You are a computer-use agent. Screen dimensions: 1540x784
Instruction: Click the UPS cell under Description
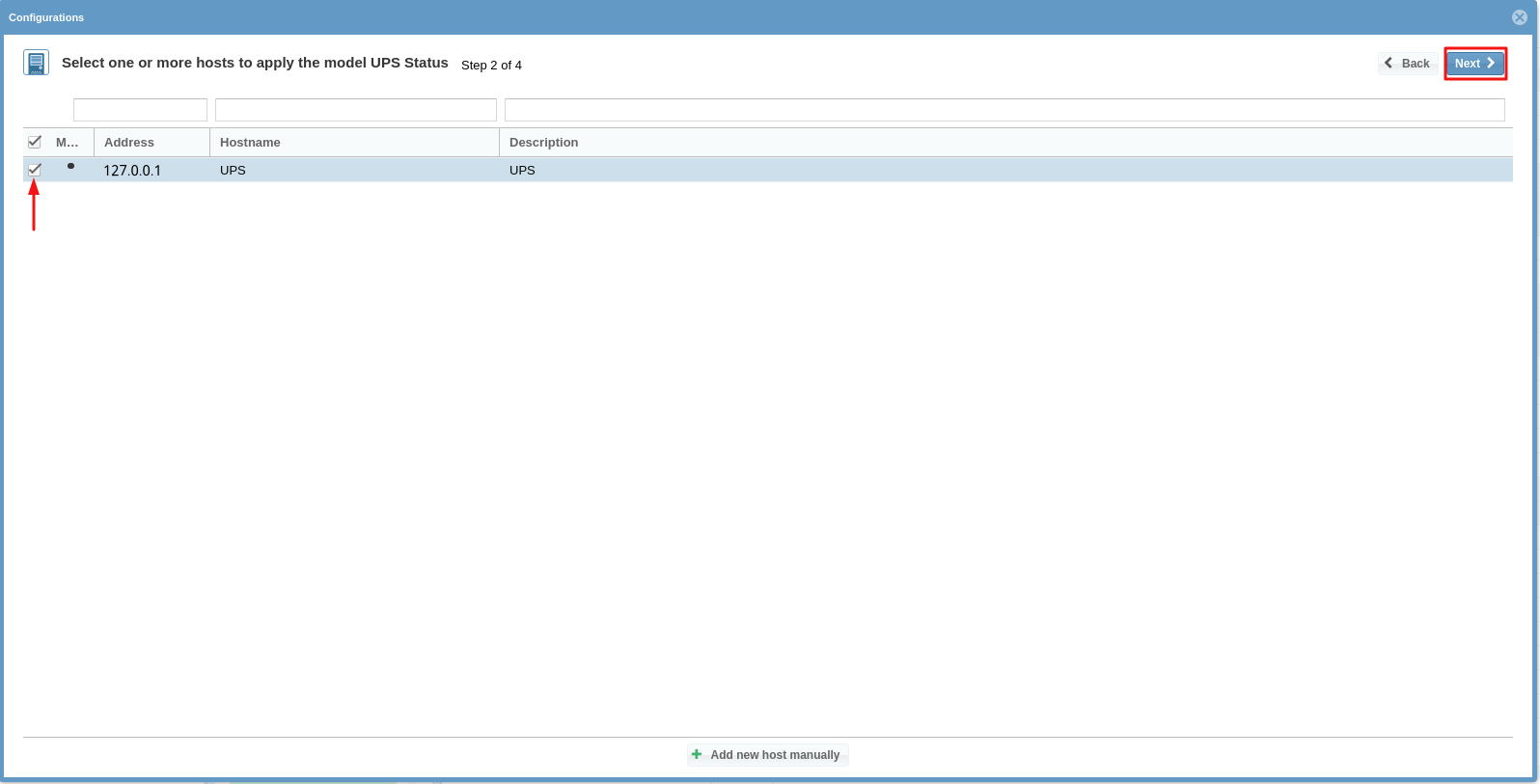pos(522,171)
